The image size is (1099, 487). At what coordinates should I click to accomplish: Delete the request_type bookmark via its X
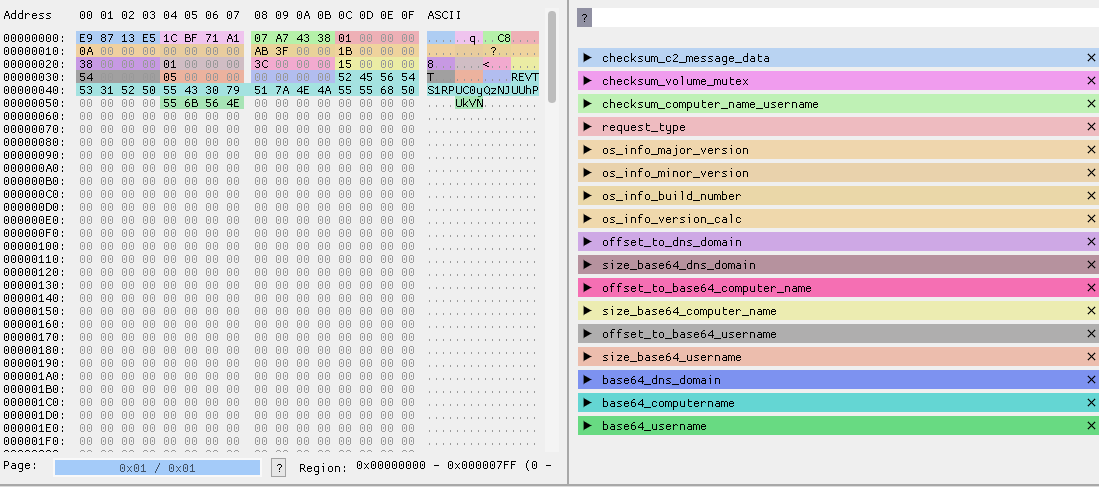click(x=1091, y=127)
